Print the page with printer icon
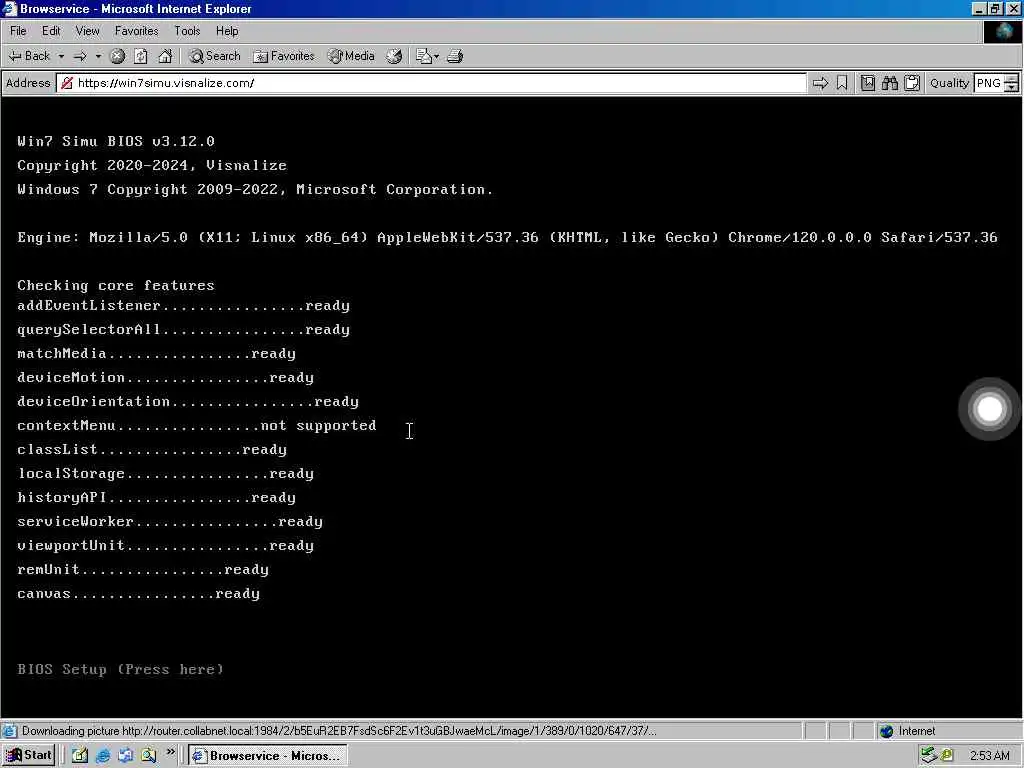 click(455, 56)
